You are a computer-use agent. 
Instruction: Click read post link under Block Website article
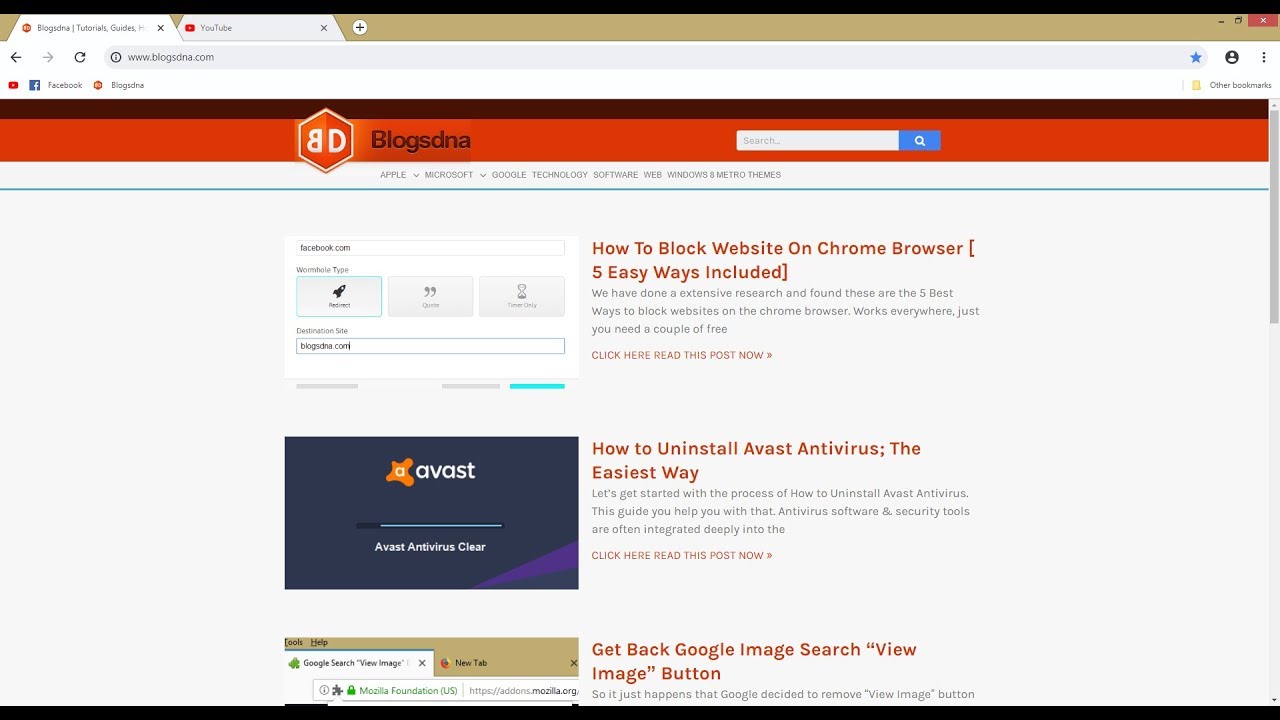tap(682, 355)
